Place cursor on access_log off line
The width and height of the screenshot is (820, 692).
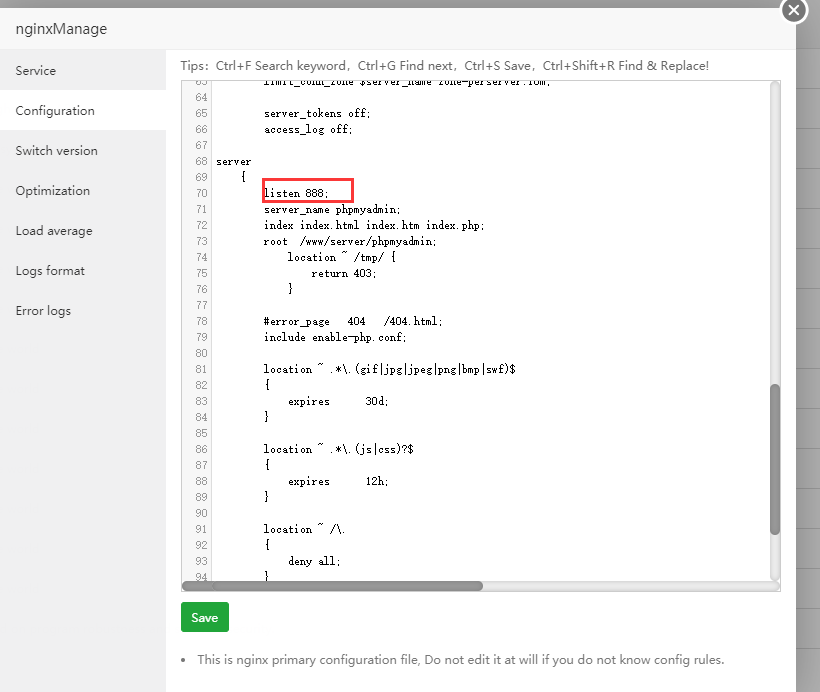[308, 130]
